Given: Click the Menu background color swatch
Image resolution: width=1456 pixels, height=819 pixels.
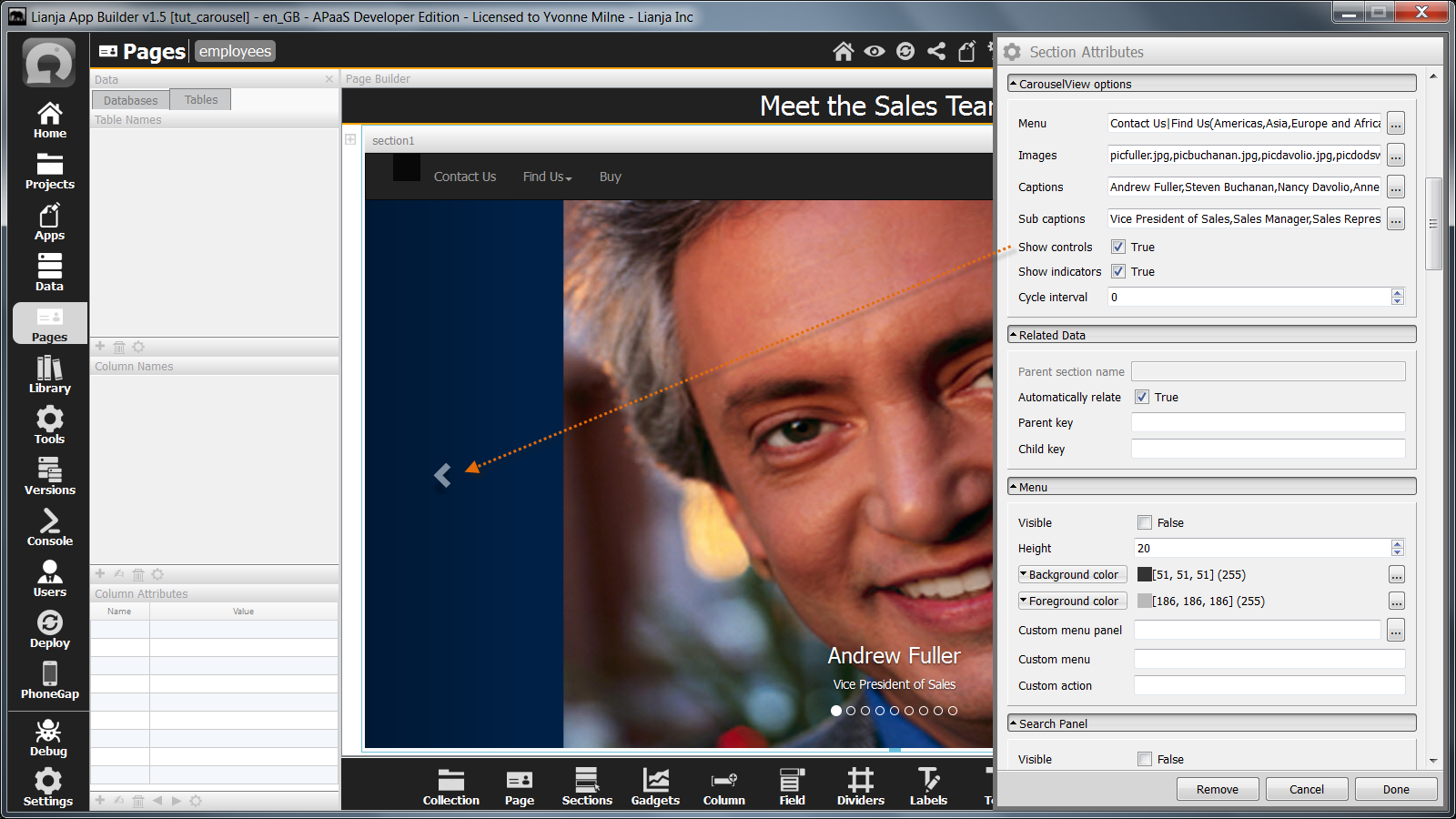Looking at the screenshot, I should coord(1145,574).
